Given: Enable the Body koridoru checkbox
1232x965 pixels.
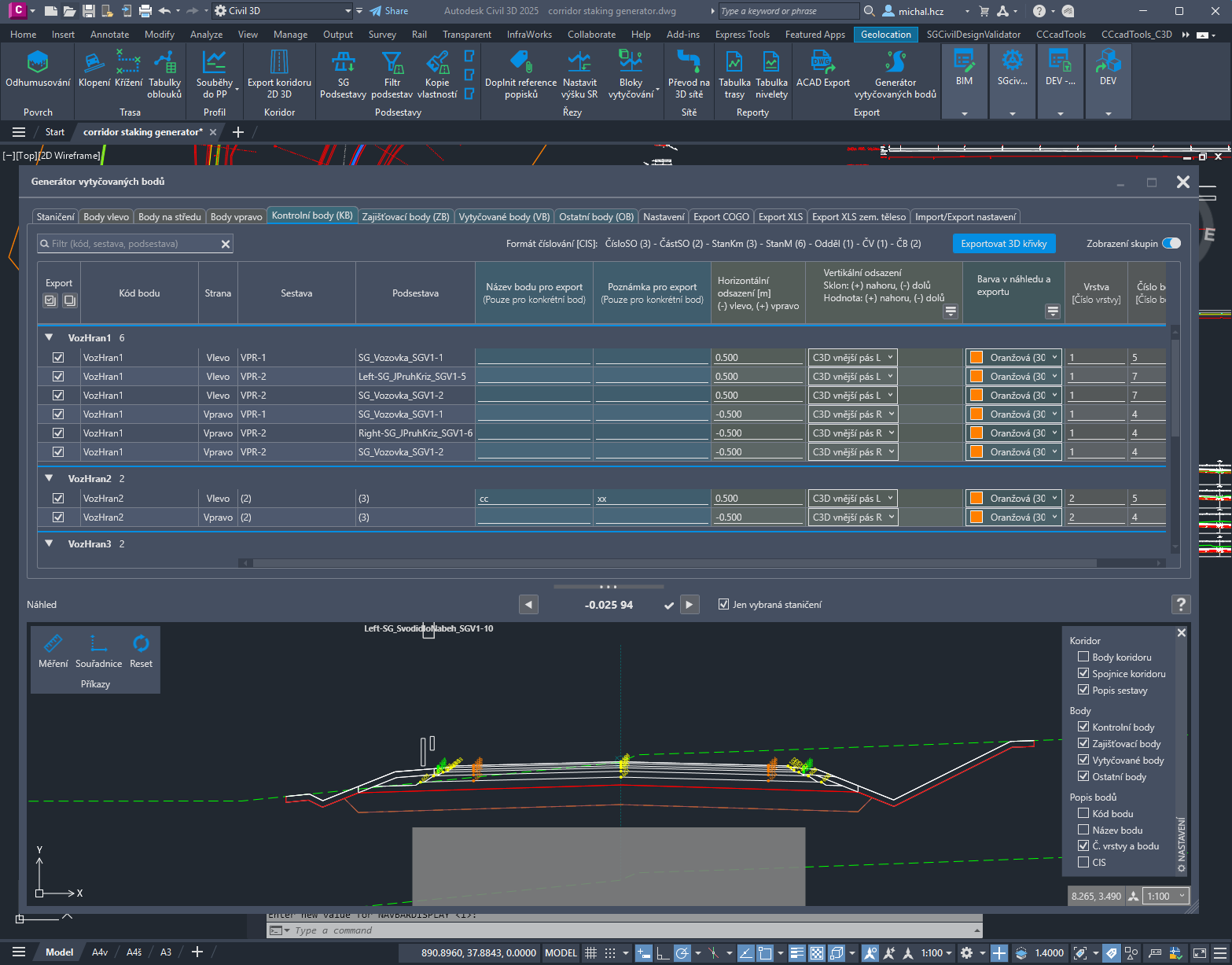Looking at the screenshot, I should click(x=1083, y=657).
